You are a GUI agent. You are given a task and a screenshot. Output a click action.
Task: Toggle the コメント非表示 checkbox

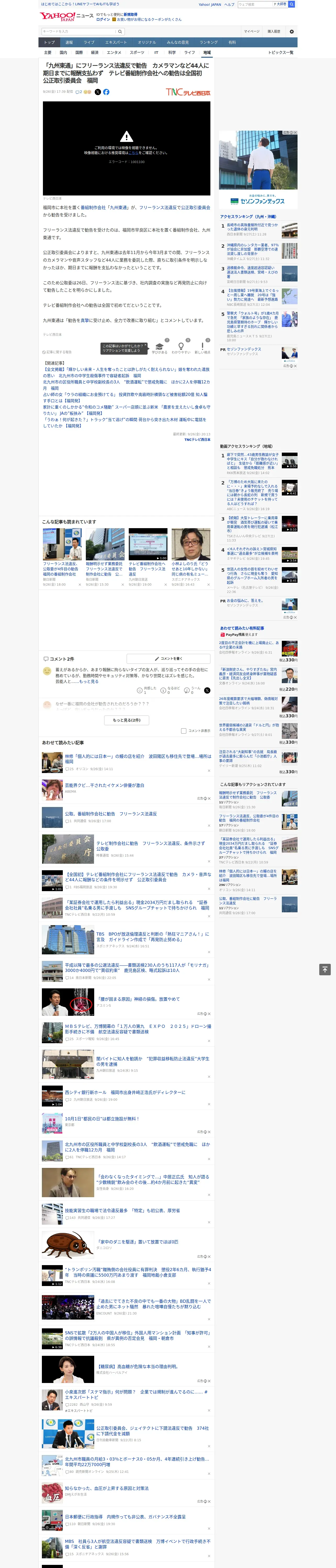183,731
